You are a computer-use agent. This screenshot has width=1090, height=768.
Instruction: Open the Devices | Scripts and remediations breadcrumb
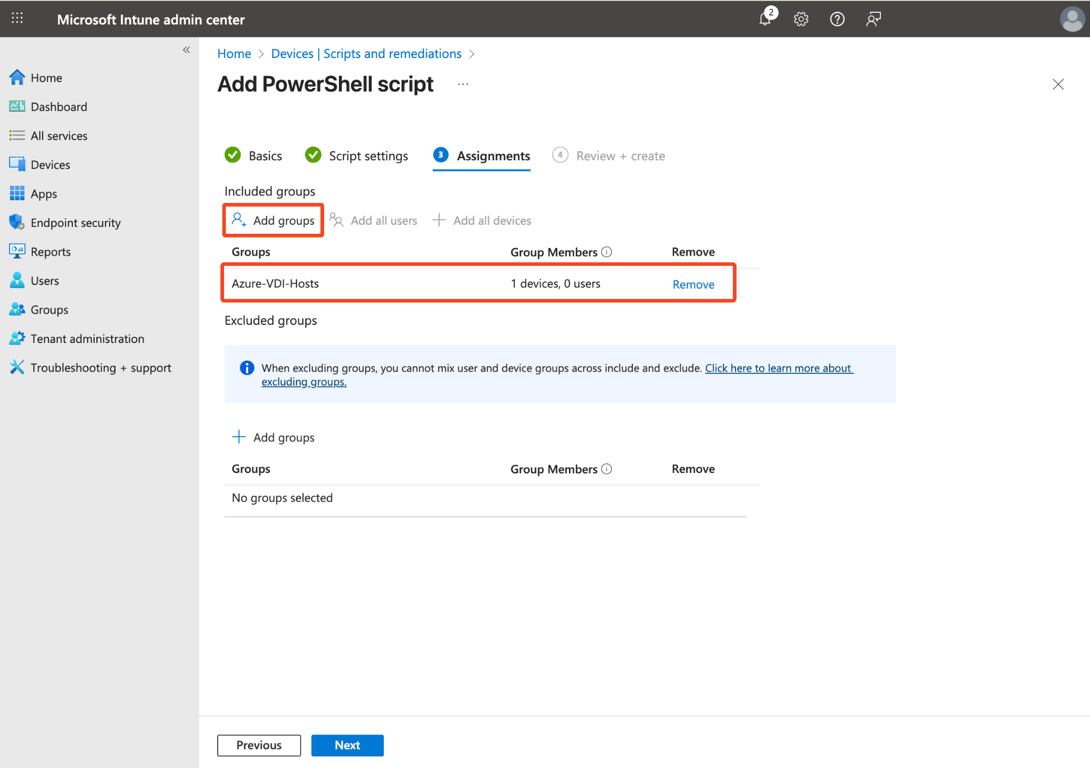coord(366,54)
